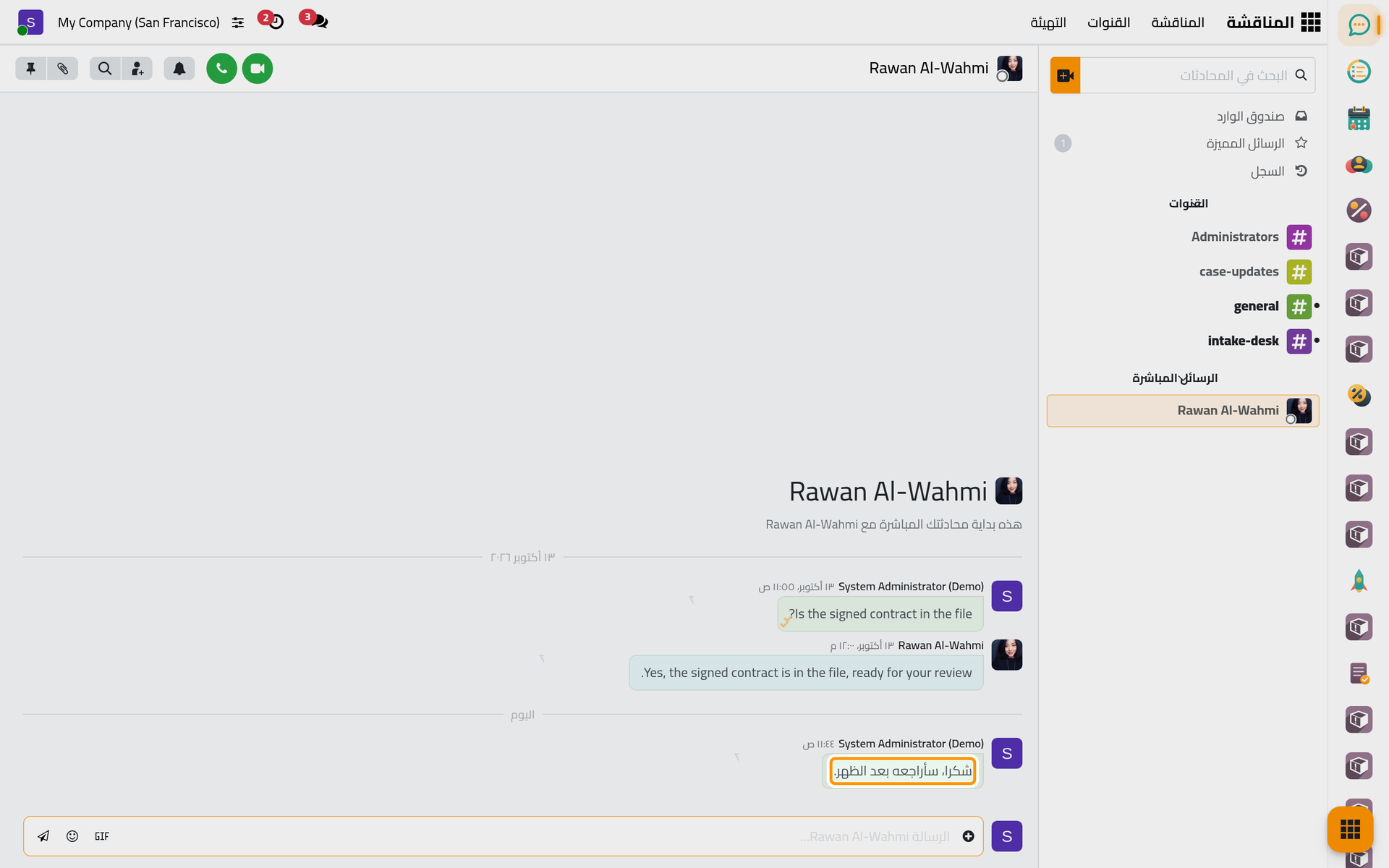Click Rawan Al-Wahmi name in thread header
Viewport: 1389px width, 868px height.
pos(928,68)
